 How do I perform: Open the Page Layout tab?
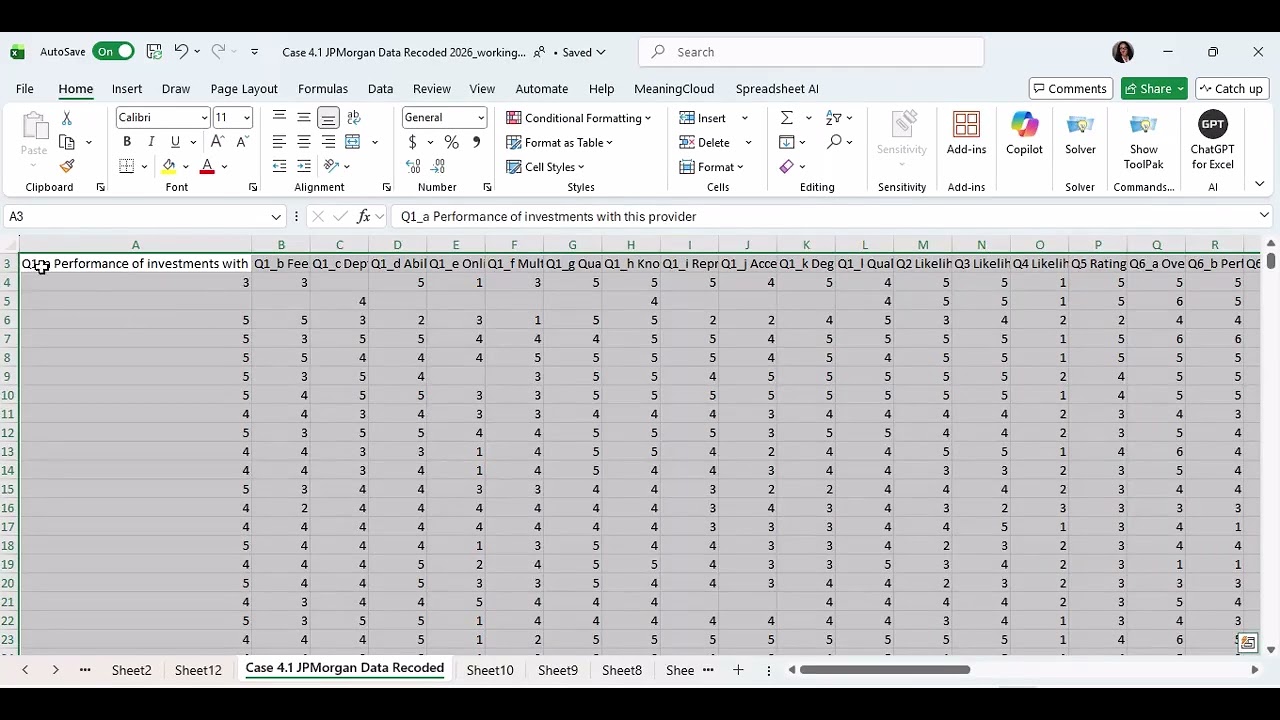click(x=244, y=89)
